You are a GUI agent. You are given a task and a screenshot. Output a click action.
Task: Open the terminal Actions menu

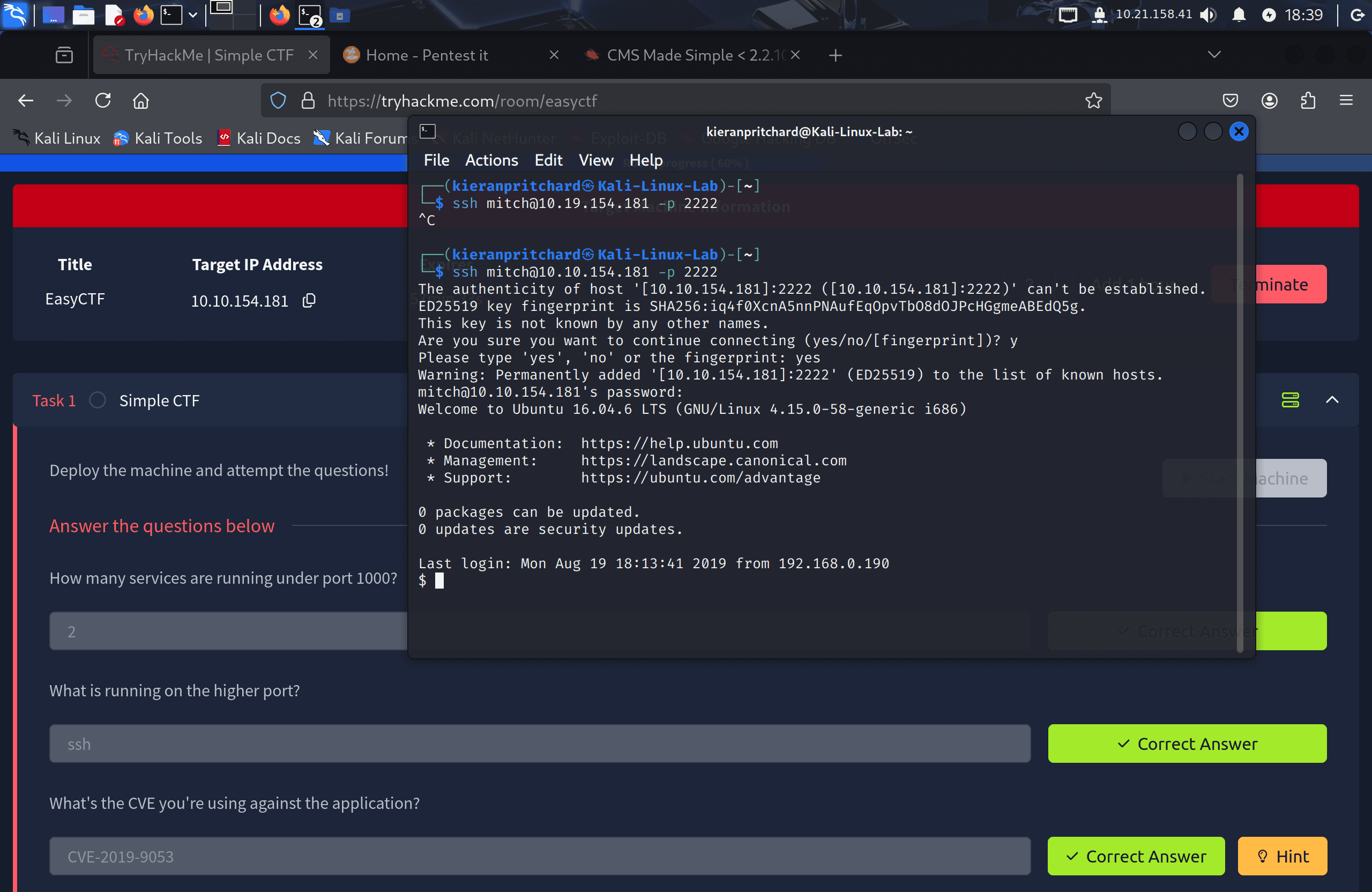click(x=491, y=160)
